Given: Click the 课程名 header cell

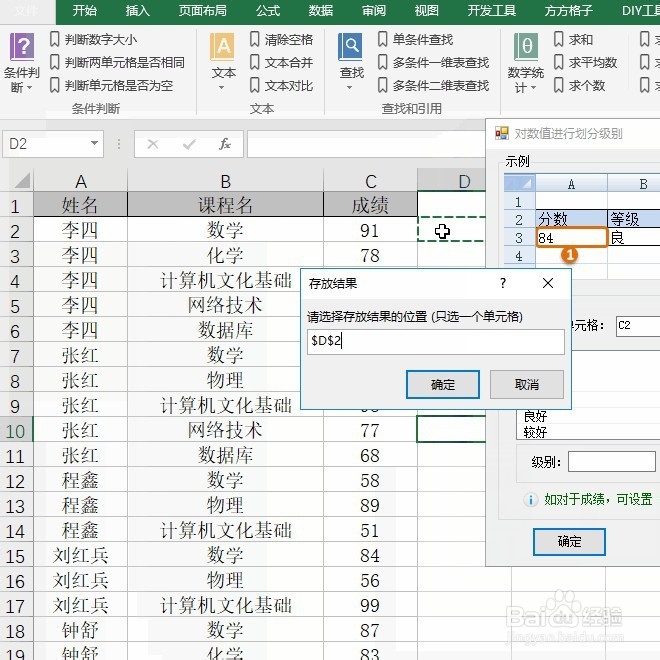Looking at the screenshot, I should point(225,205).
